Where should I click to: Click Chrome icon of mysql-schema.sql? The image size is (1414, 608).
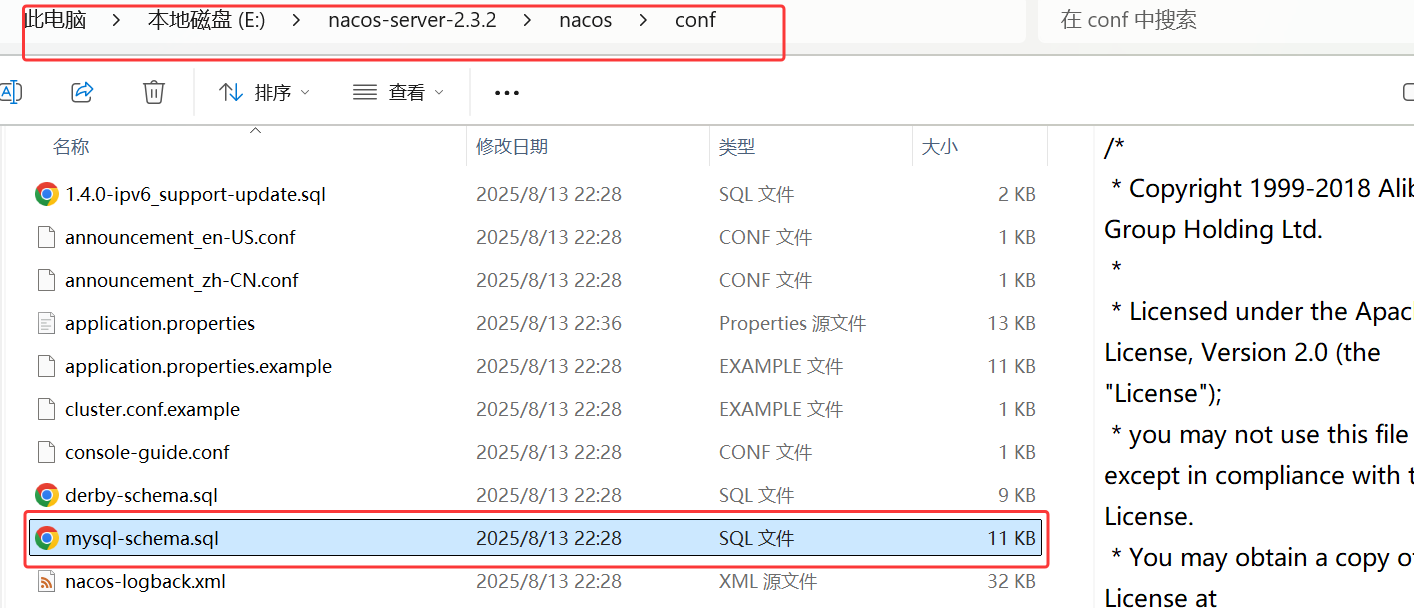click(x=46, y=538)
